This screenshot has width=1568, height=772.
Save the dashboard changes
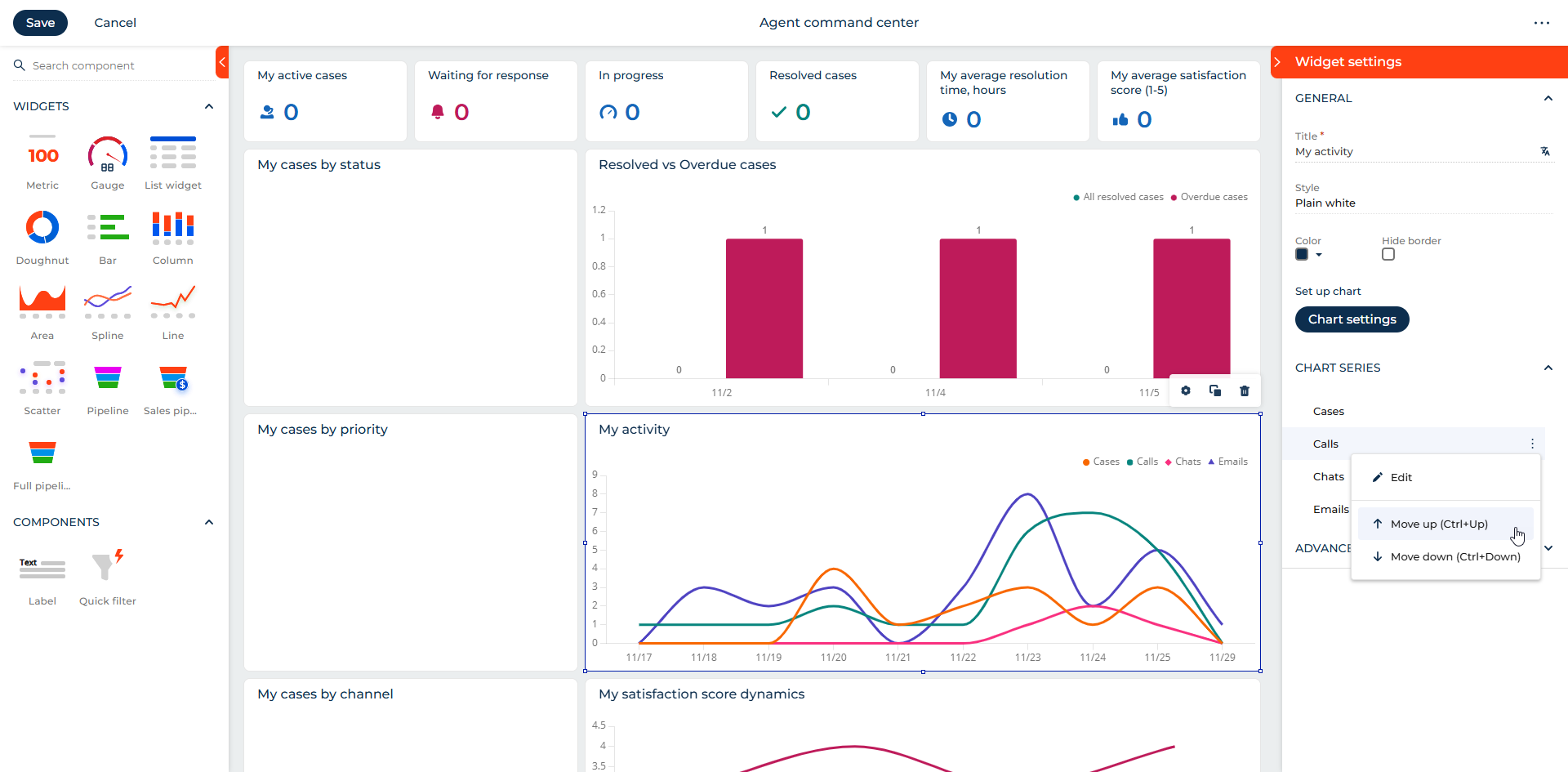coord(40,23)
